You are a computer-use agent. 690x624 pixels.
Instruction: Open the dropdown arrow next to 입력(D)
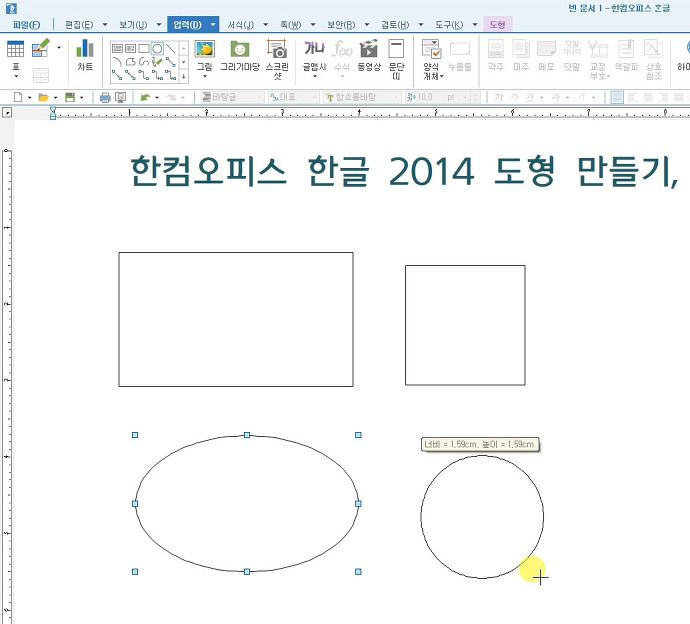213,25
